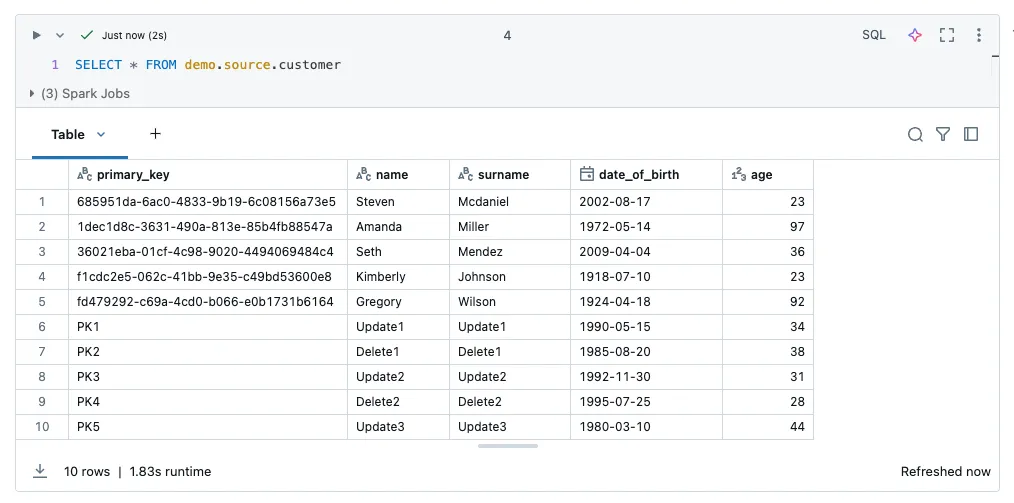
Task: Search the results table
Action: (915, 135)
